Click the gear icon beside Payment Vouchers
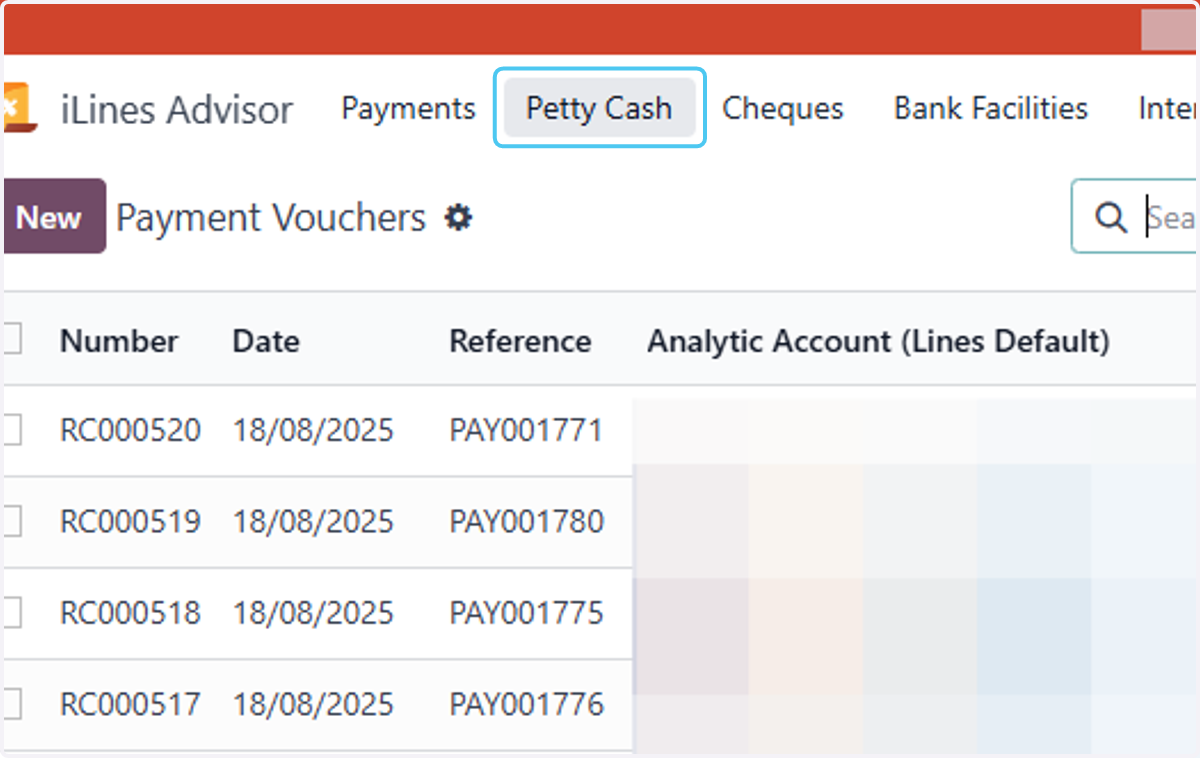Image resolution: width=1200 pixels, height=758 pixels. (x=458, y=217)
